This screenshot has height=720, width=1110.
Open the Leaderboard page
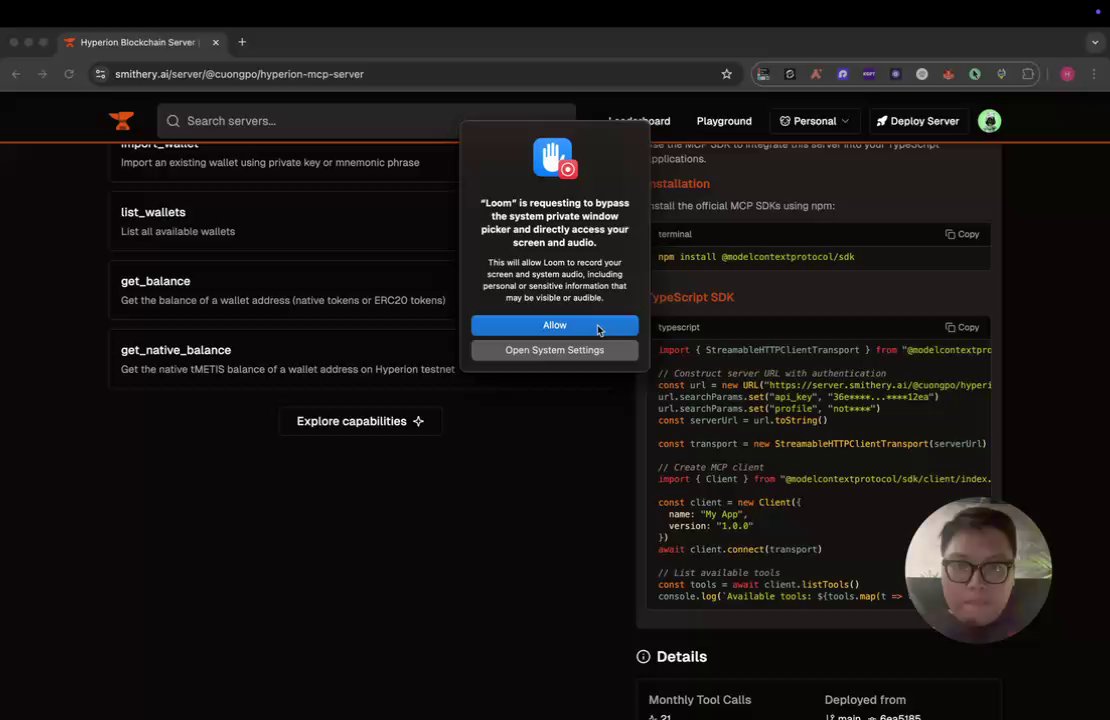[x=639, y=121]
